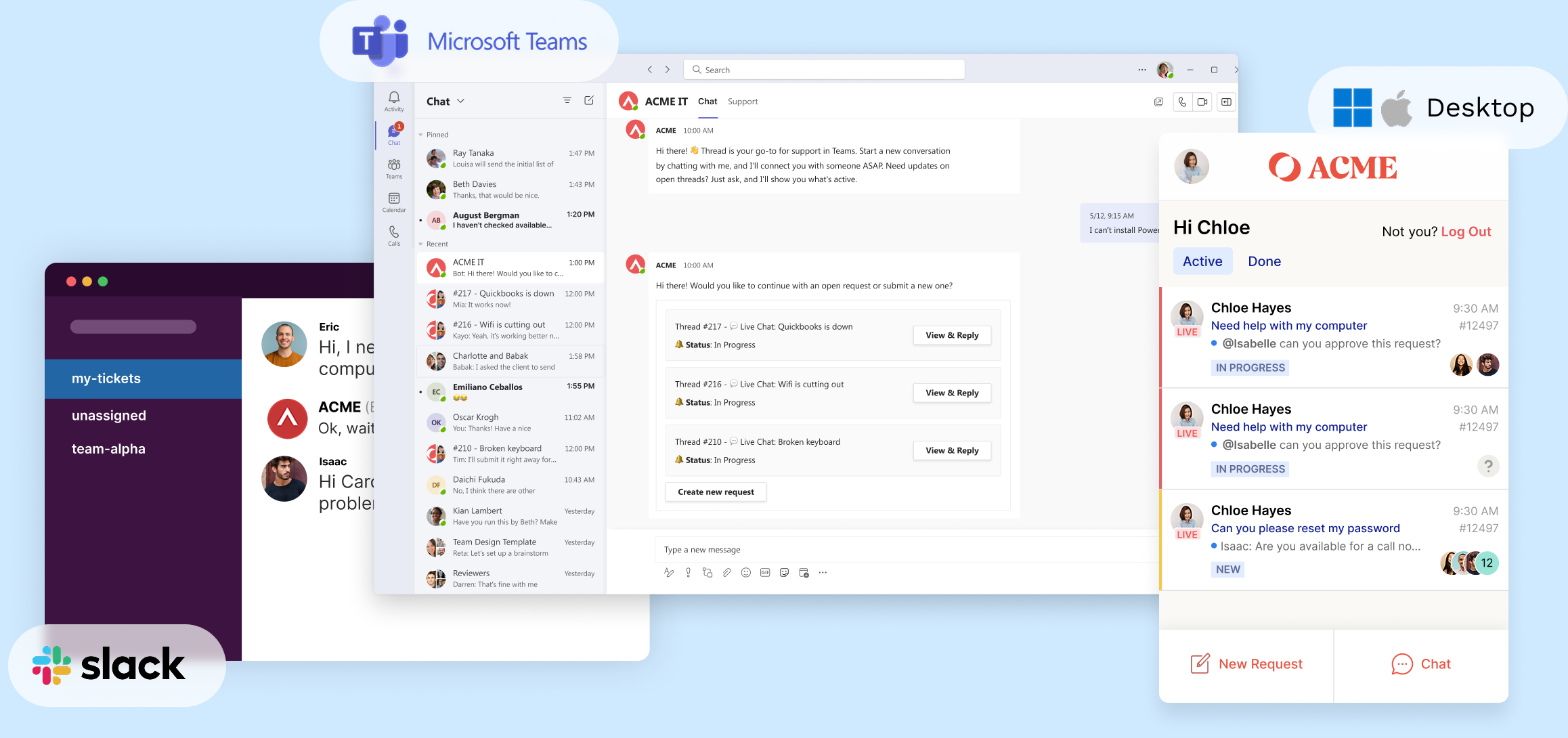Switch to the Done filter in ACME widget
1568x738 pixels.
coord(1264,261)
